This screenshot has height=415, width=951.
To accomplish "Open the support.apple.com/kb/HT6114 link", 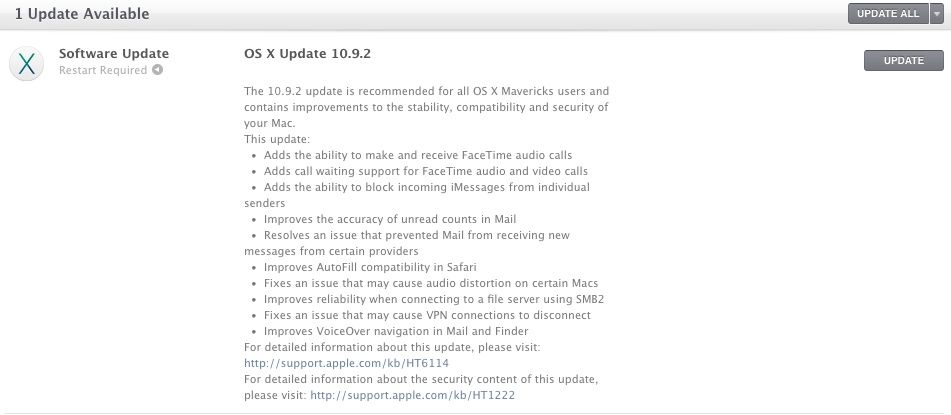I will (x=346, y=363).
